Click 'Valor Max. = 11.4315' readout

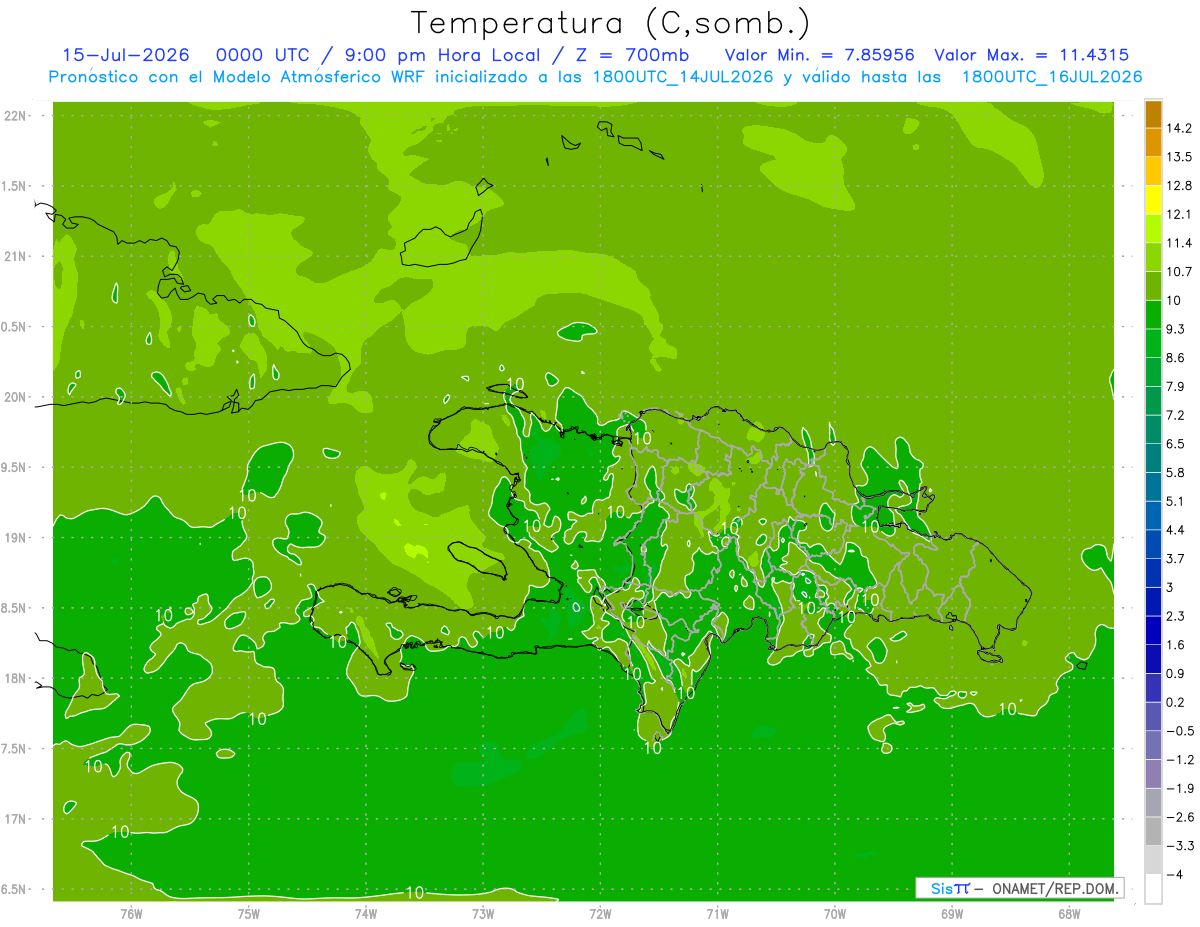1032,55
